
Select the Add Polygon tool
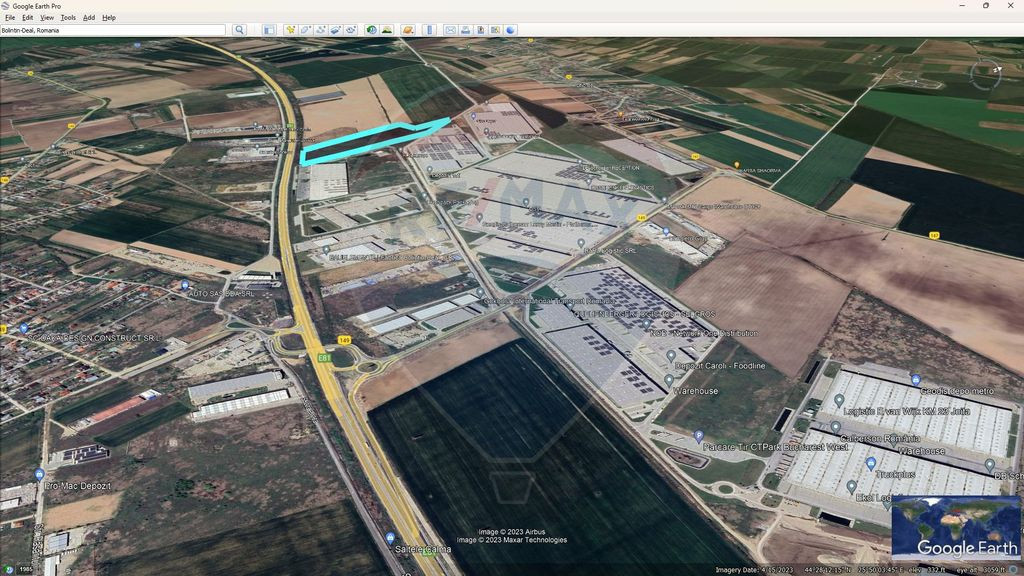(305, 30)
